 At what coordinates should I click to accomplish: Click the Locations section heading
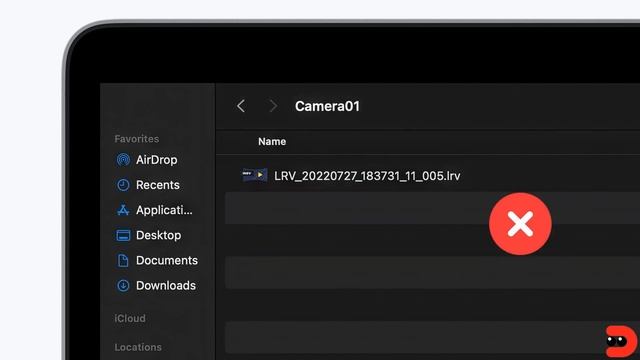[x=138, y=347]
